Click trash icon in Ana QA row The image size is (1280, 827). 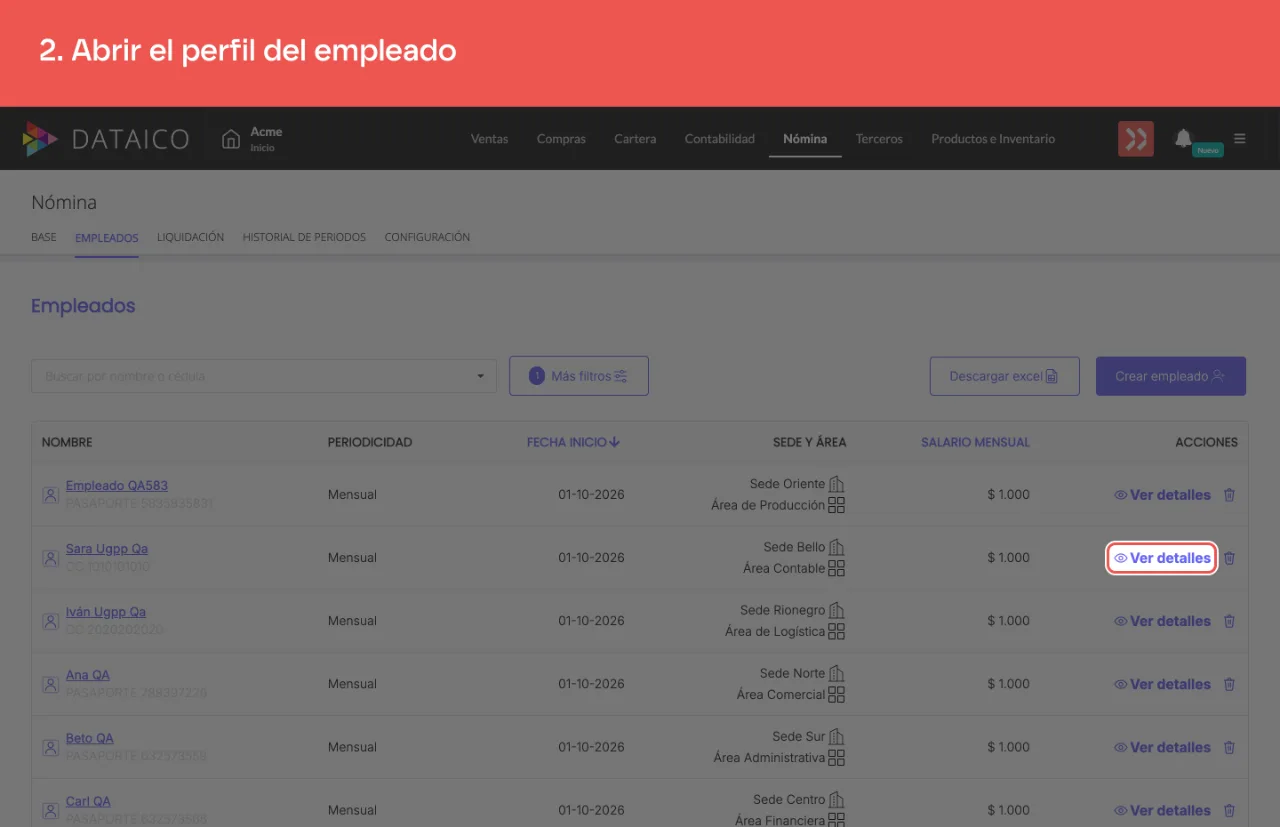tap(1230, 684)
